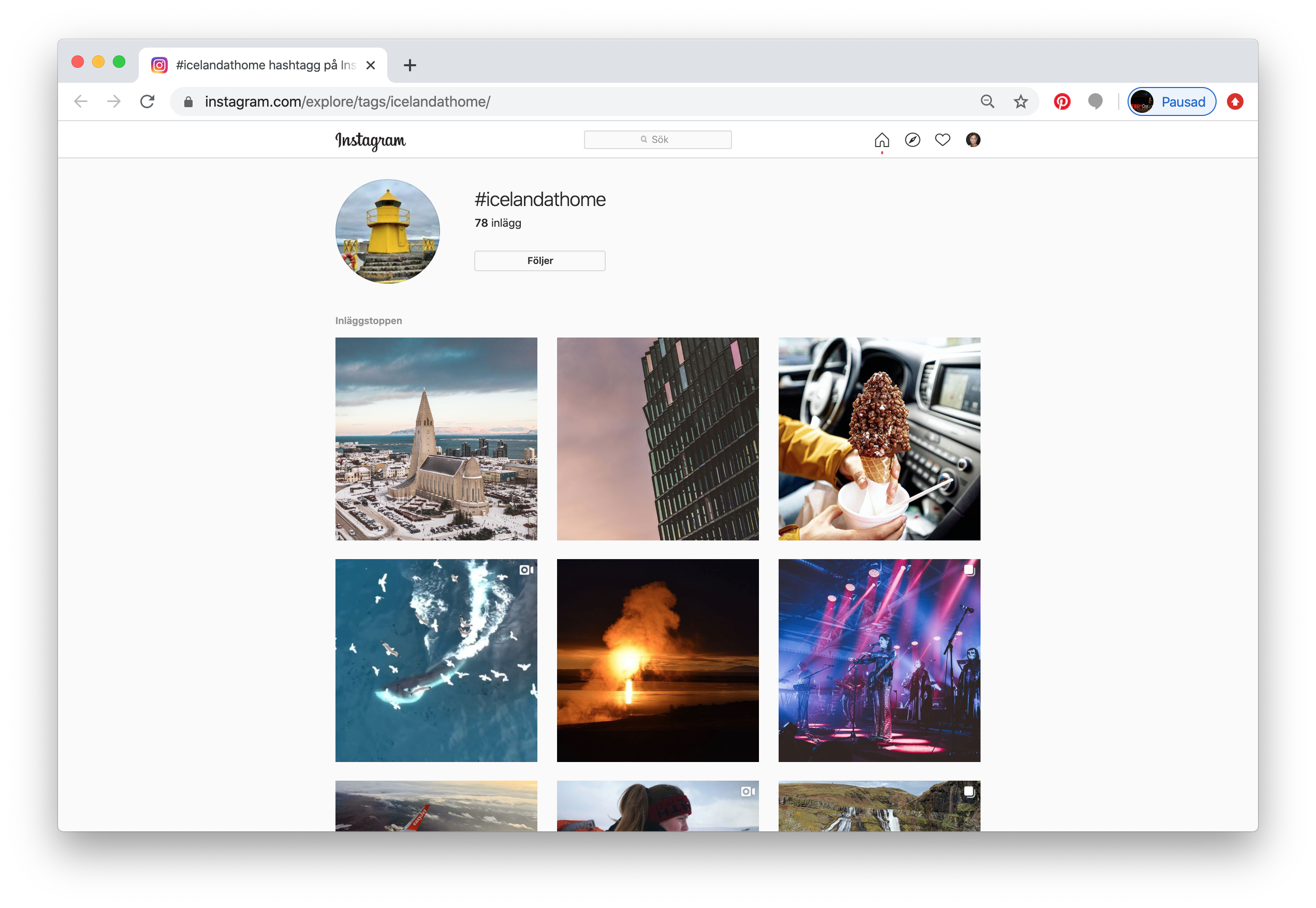Open the Pinterest extension icon

pyautogui.click(x=1062, y=101)
